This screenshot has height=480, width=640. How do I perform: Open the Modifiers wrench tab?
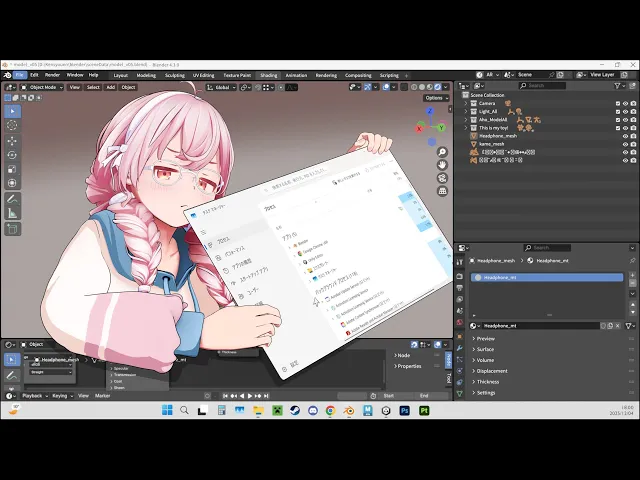(x=460, y=348)
